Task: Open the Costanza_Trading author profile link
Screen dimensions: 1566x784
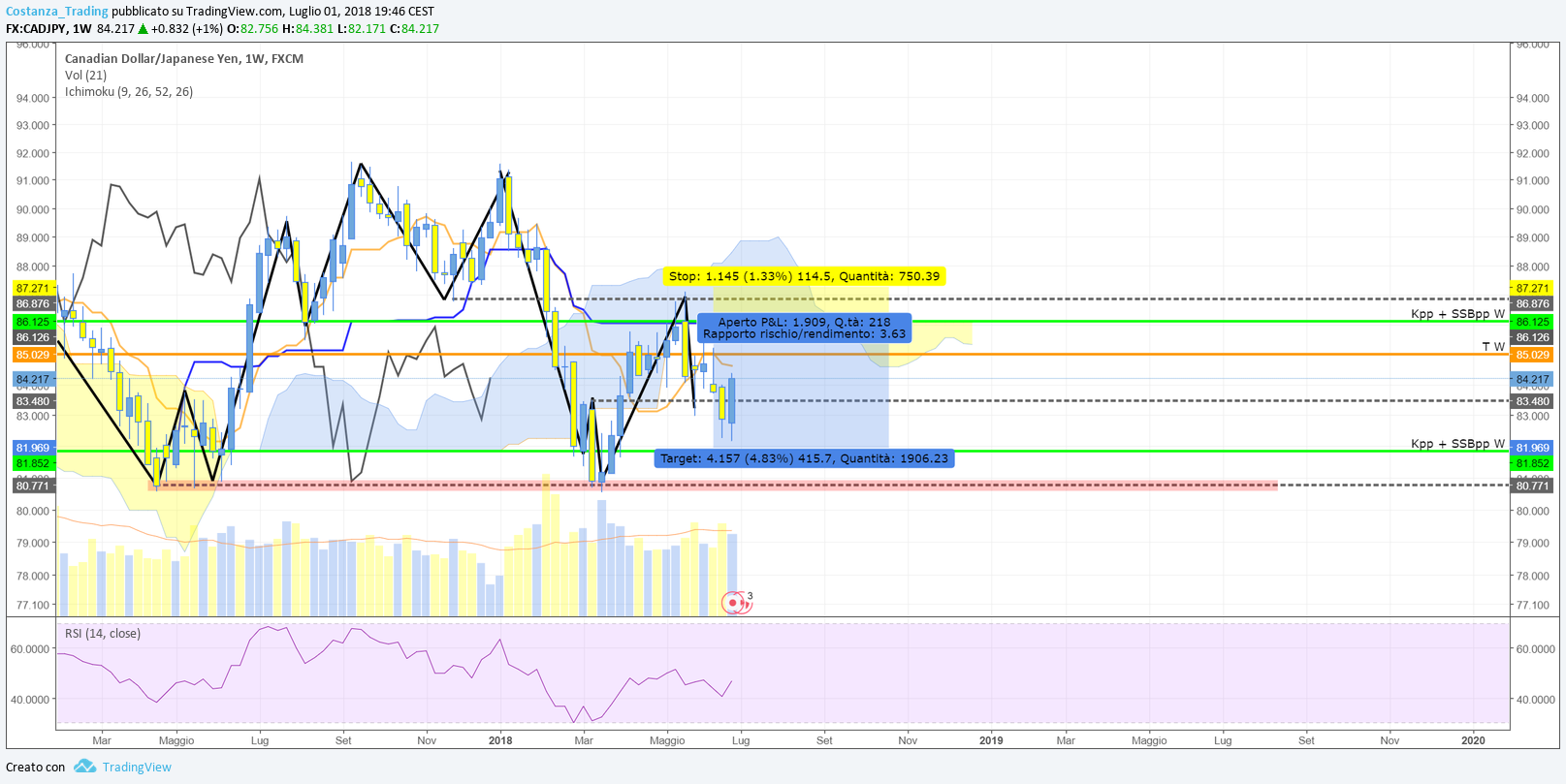Action: (57, 12)
